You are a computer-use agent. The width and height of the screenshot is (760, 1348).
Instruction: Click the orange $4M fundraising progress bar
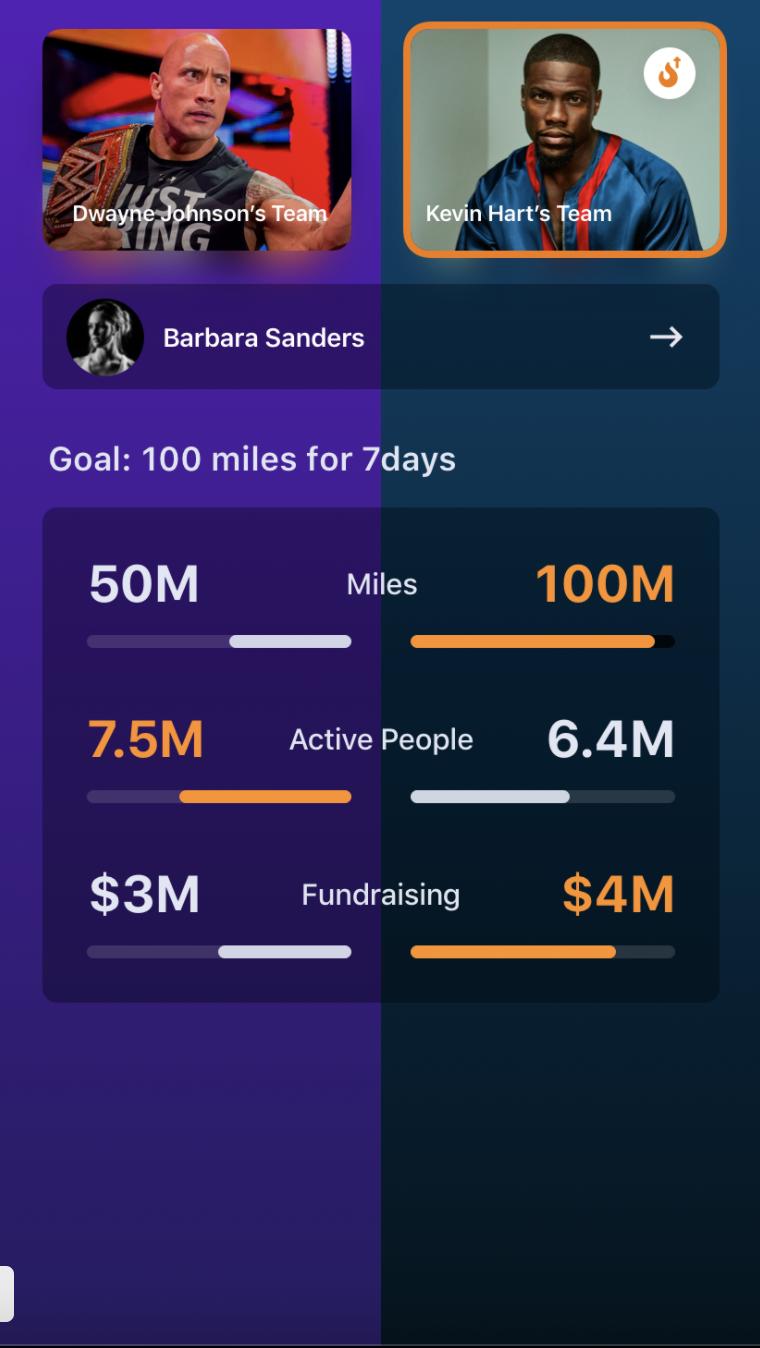543,952
